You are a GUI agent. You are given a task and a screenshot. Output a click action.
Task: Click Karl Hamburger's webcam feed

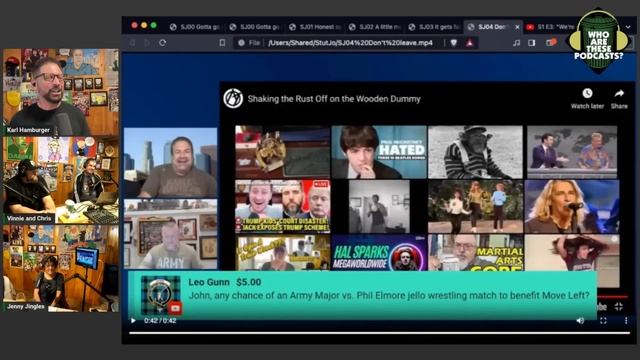[x=61, y=92]
